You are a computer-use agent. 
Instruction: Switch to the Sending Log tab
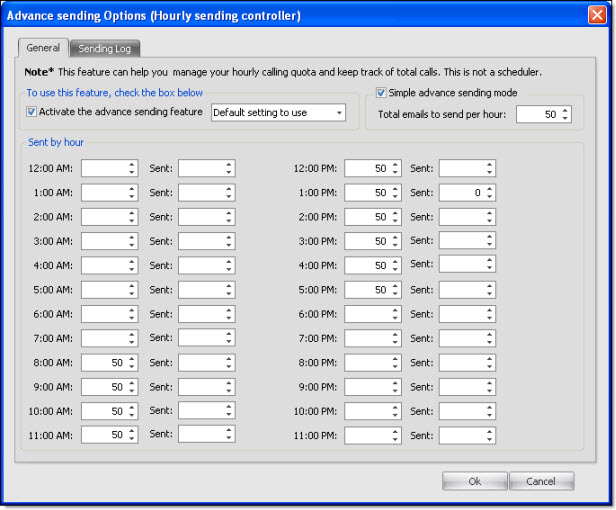pyautogui.click(x=104, y=49)
